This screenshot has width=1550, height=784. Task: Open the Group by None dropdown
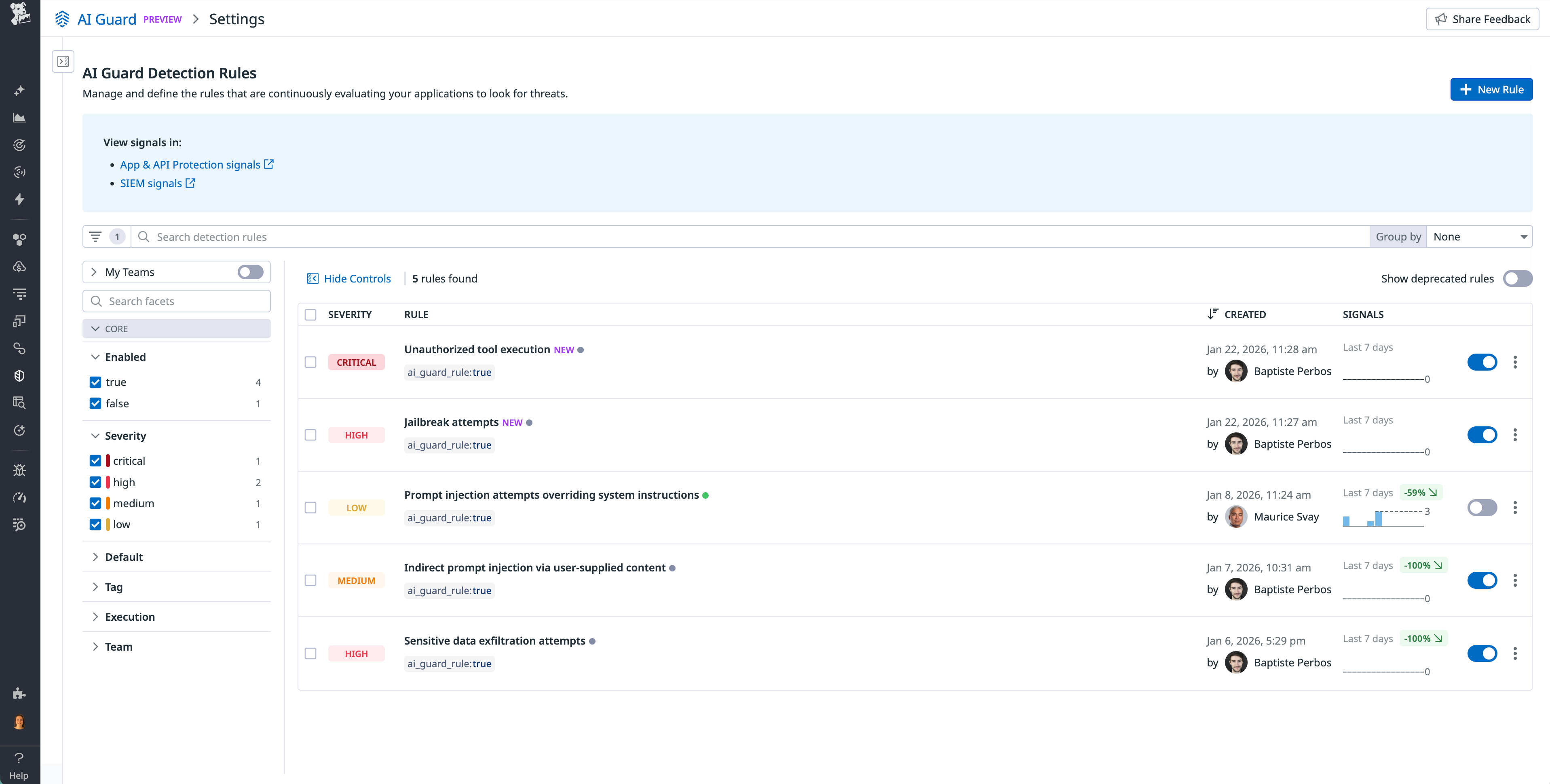pyautogui.click(x=1479, y=236)
